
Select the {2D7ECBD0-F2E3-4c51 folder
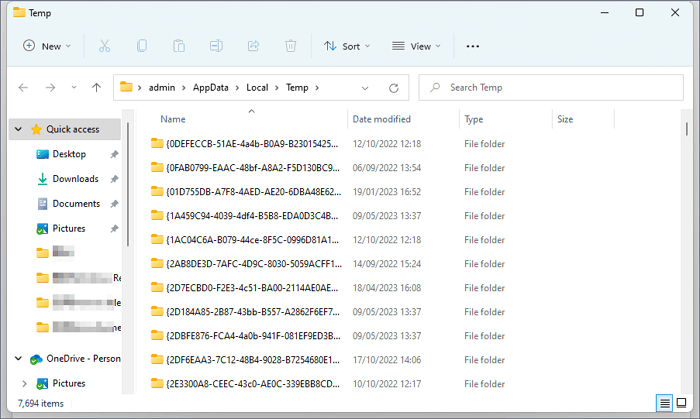pyautogui.click(x=252, y=288)
